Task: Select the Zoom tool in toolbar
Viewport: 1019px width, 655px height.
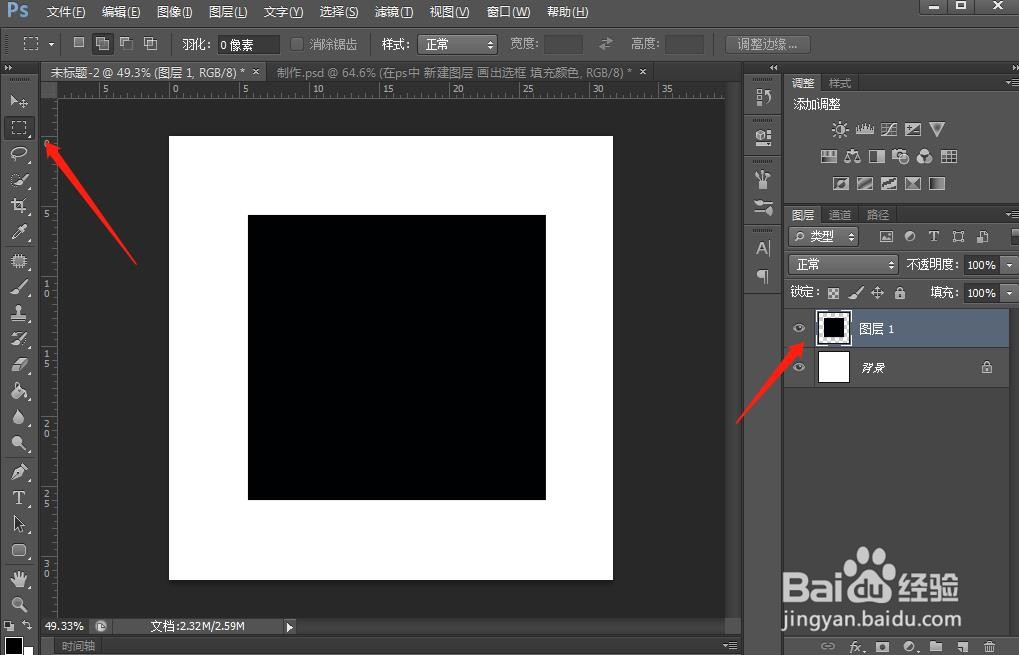Action: point(19,604)
